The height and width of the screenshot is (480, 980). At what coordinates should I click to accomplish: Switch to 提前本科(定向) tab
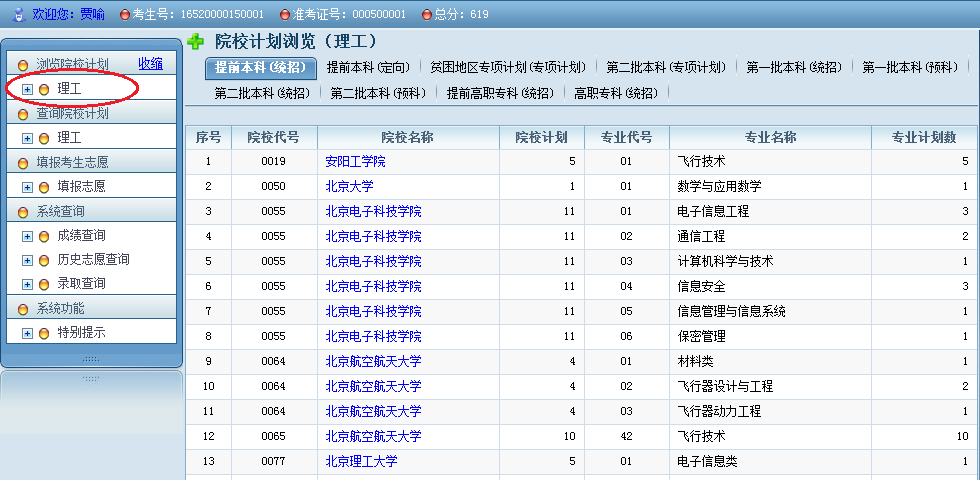click(x=368, y=68)
